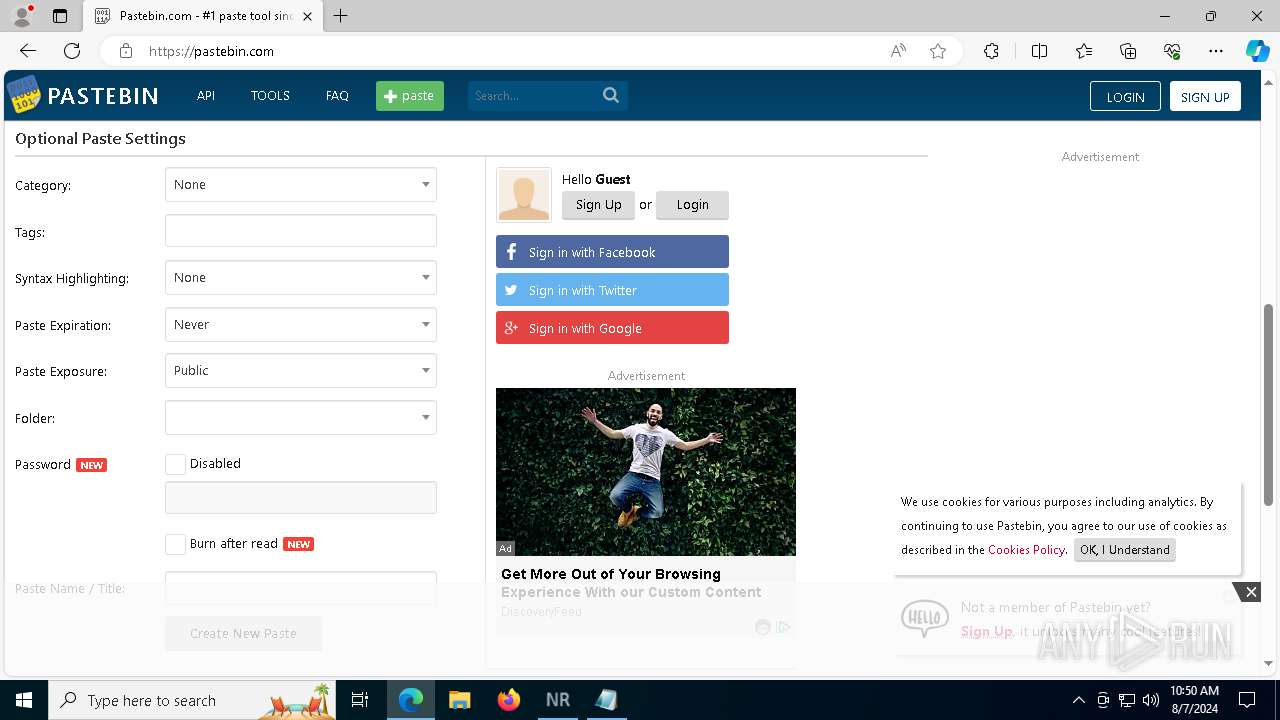
Task: Check the Burn after read checkbox
Action: [x=175, y=544]
